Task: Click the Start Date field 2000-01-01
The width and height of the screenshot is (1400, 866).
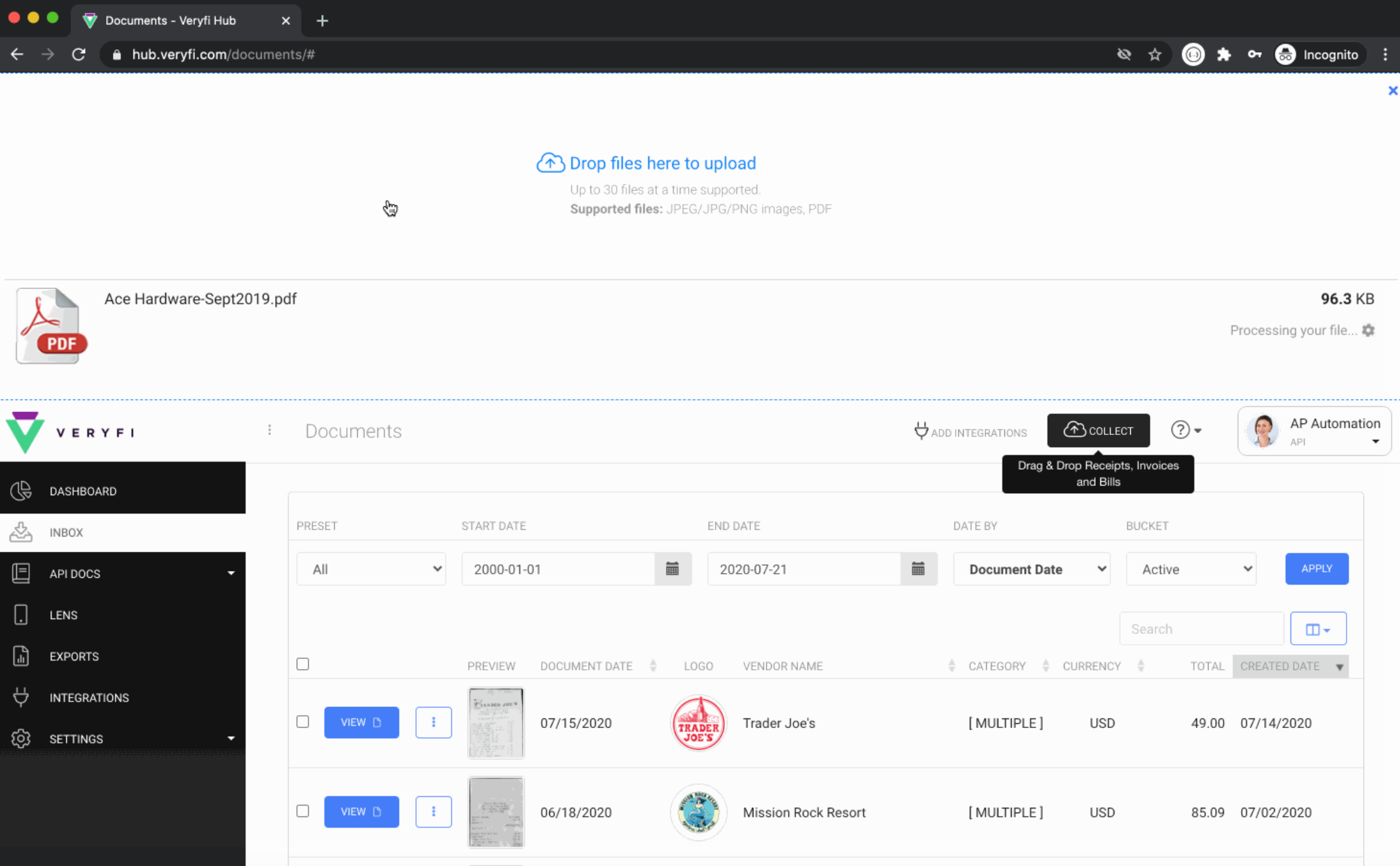Action: point(558,569)
